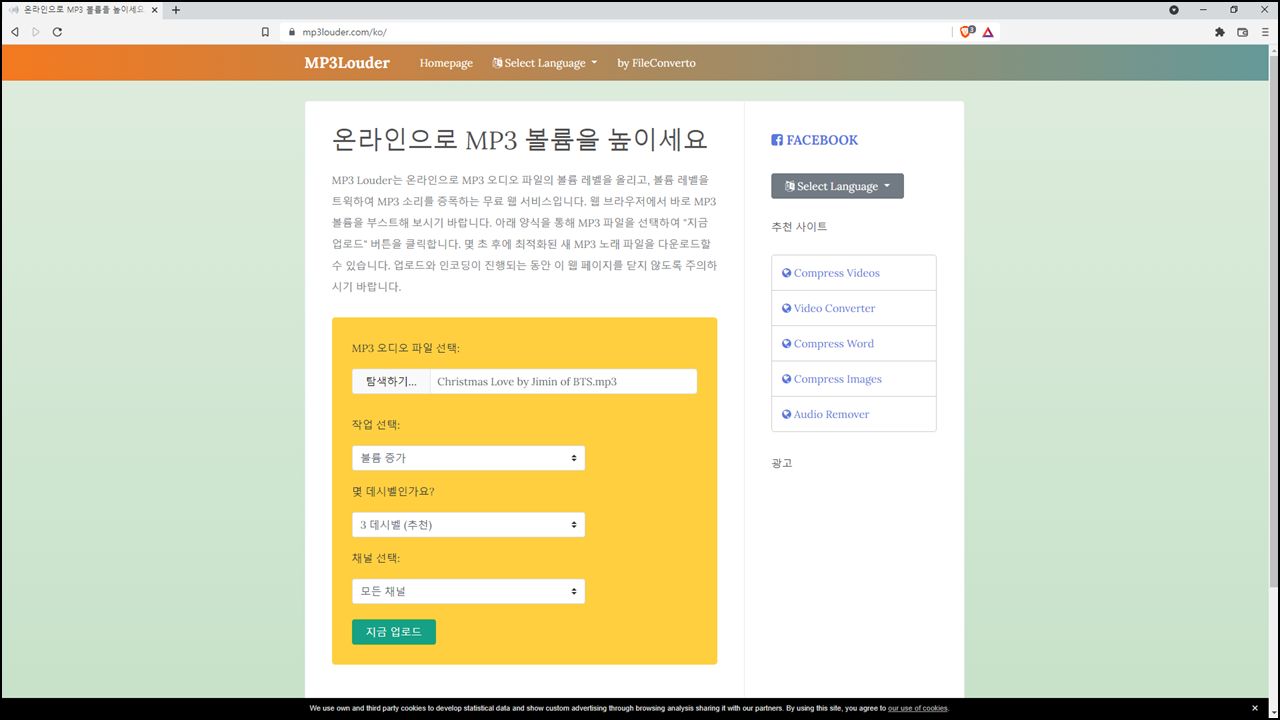Open the Compress Videos link
Screen dimensions: 1280x720
[x=837, y=273]
